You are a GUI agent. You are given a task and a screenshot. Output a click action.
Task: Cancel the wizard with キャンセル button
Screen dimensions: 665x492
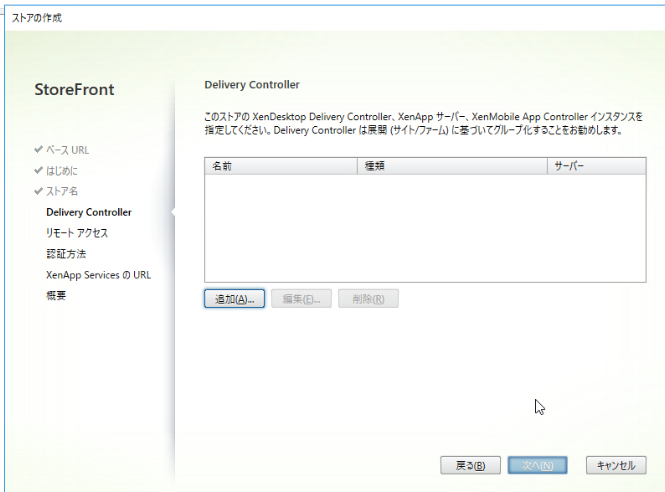point(616,465)
